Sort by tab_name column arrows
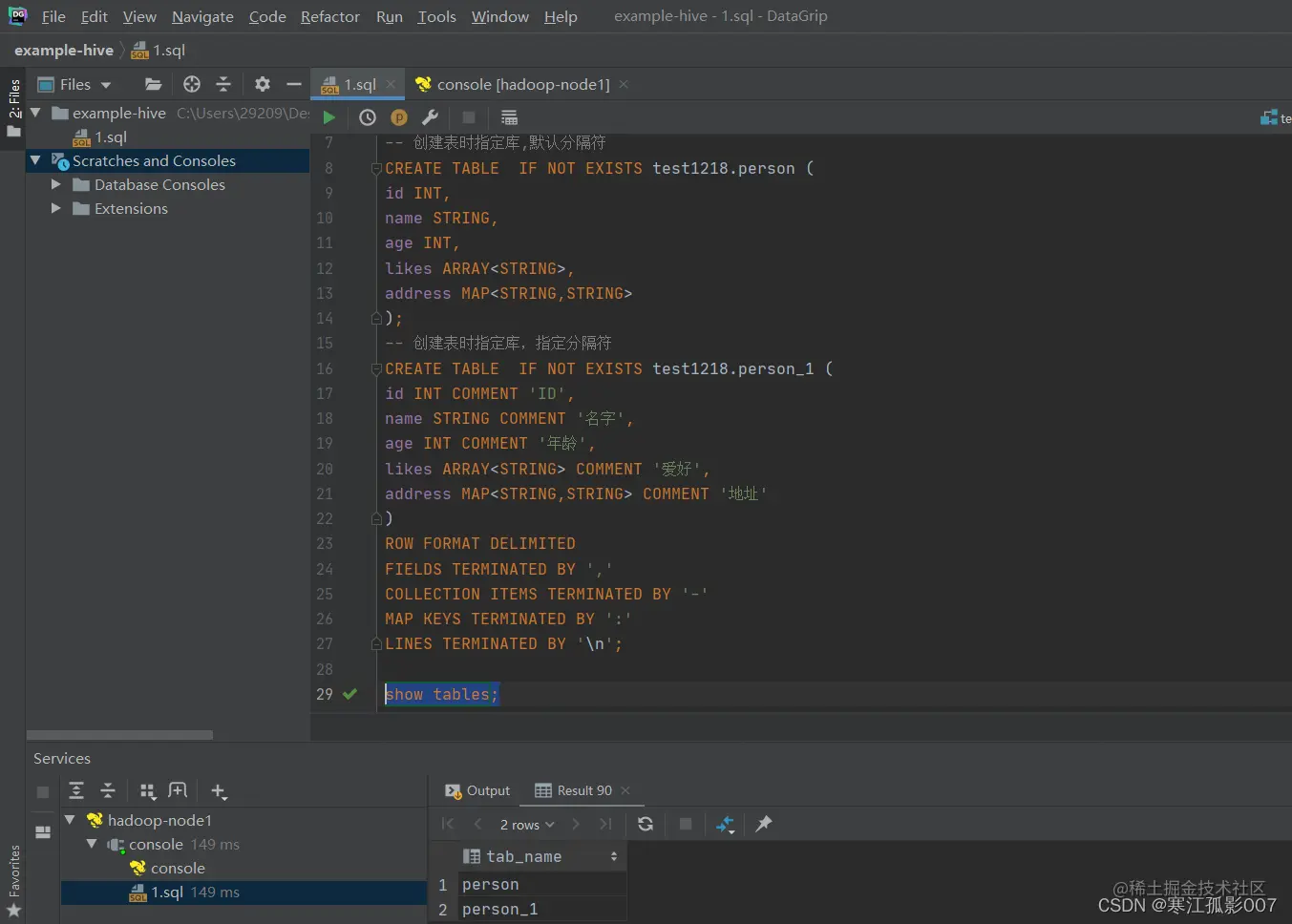The height and width of the screenshot is (924, 1292). click(613, 856)
